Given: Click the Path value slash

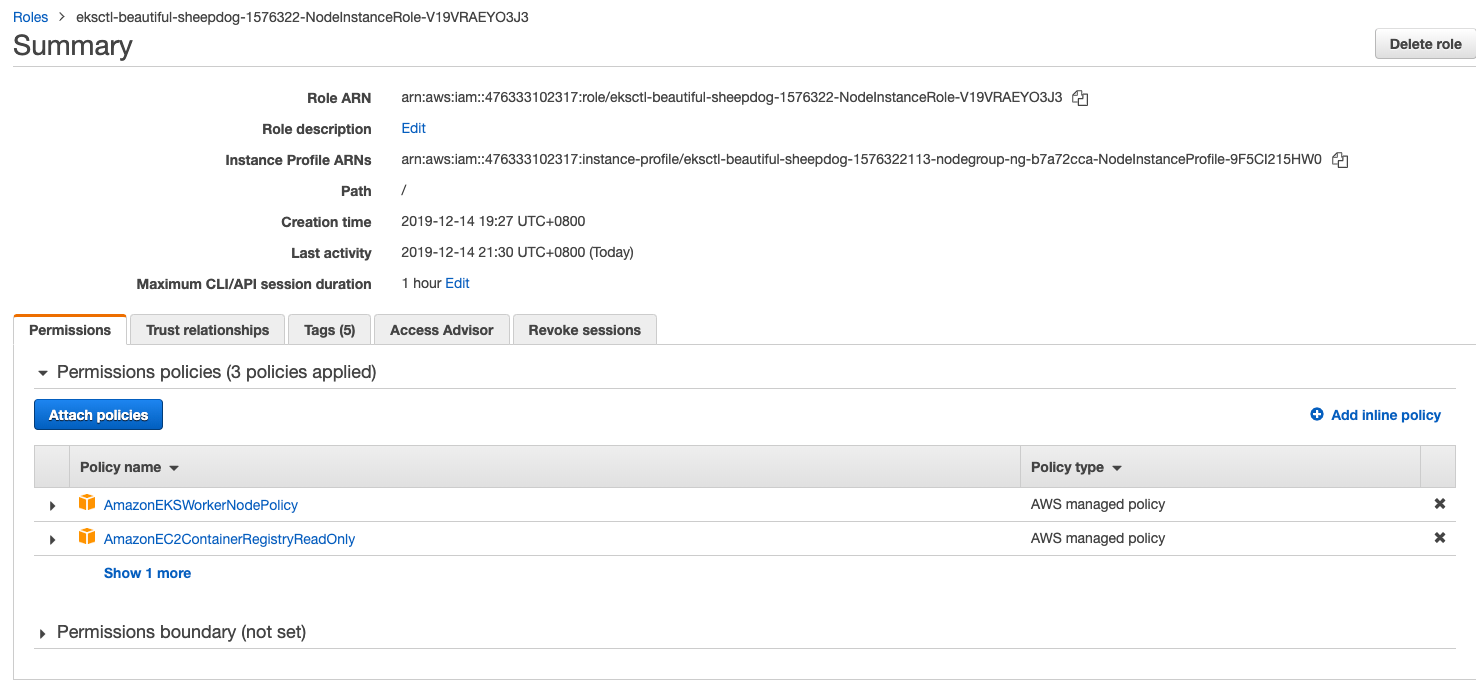Looking at the screenshot, I should pos(403,190).
